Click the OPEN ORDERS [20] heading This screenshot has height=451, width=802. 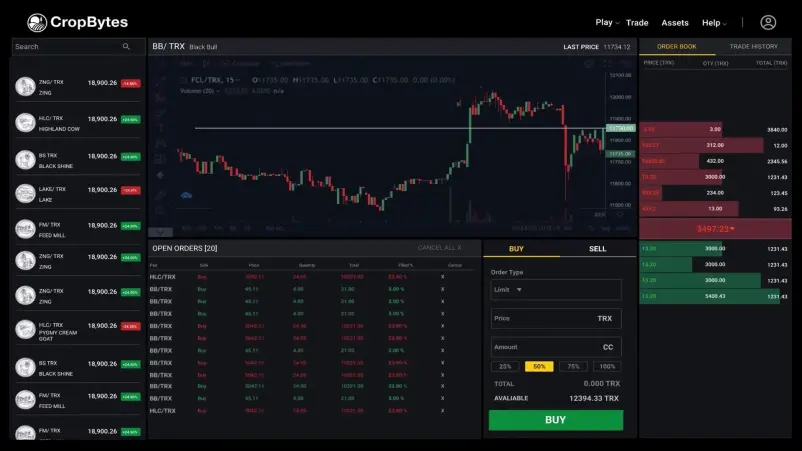185,248
